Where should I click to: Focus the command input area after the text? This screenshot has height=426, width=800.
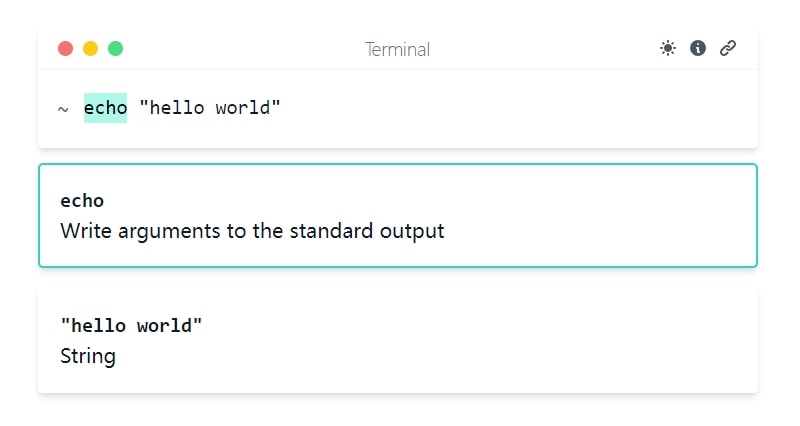[x=510, y=108]
